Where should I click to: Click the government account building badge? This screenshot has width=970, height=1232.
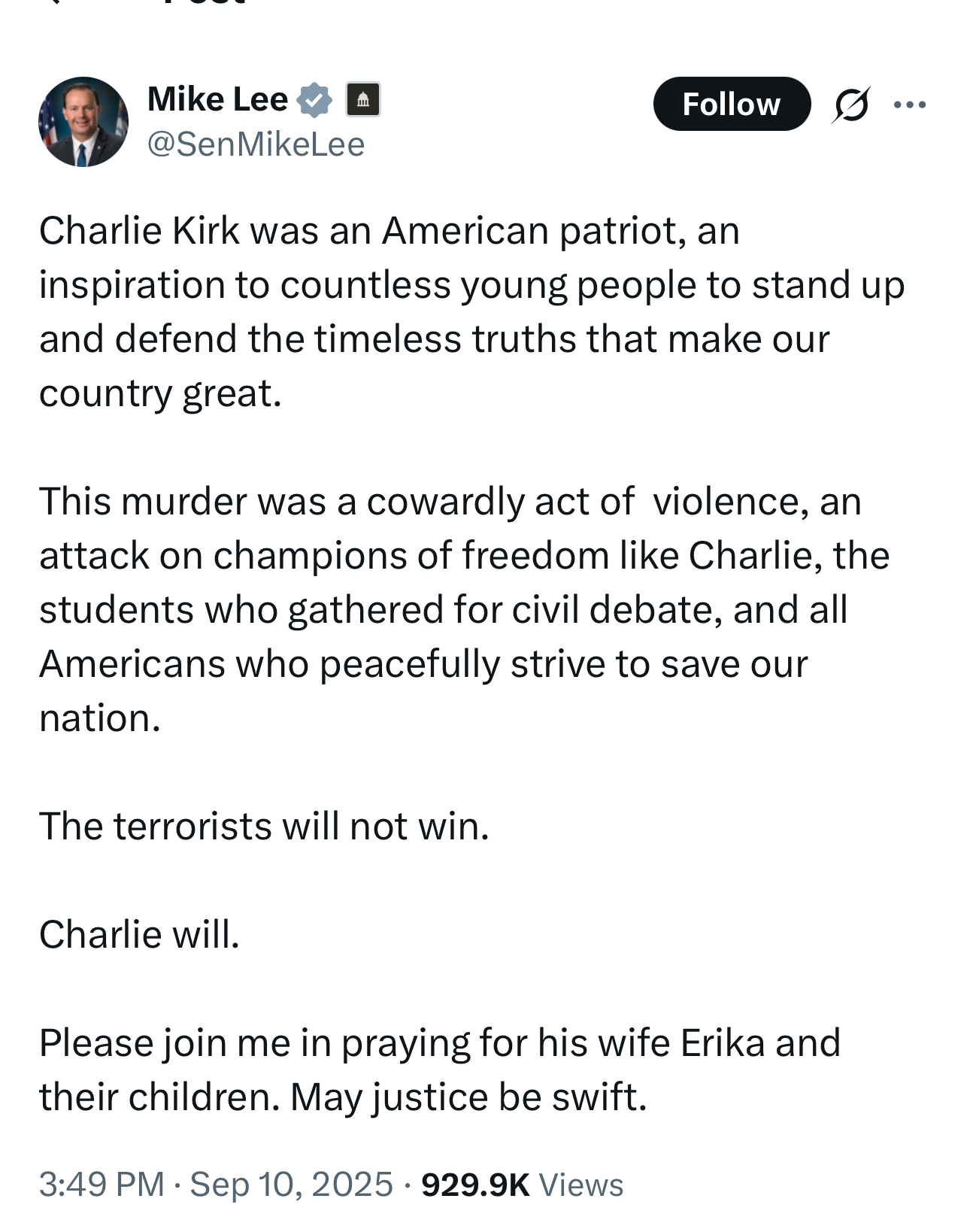pos(362,100)
